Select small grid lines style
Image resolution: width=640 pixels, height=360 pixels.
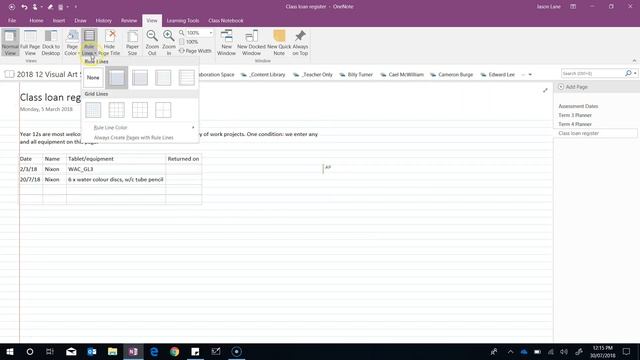(x=93, y=110)
